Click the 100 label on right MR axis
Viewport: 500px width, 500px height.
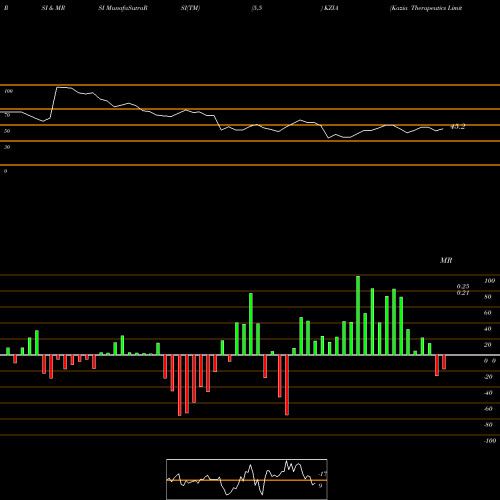click(490, 281)
